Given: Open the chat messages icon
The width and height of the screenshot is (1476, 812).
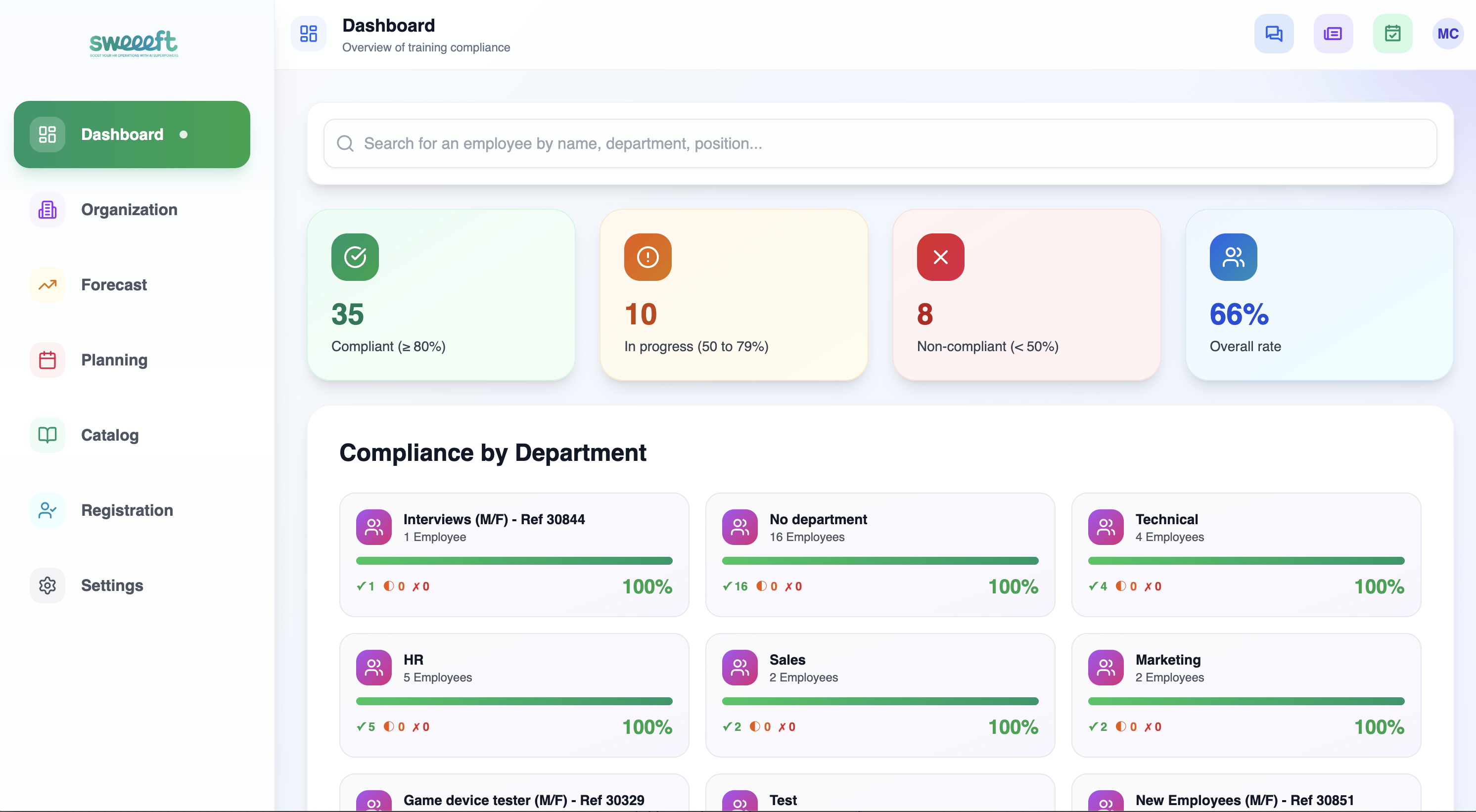Looking at the screenshot, I should pos(1274,33).
